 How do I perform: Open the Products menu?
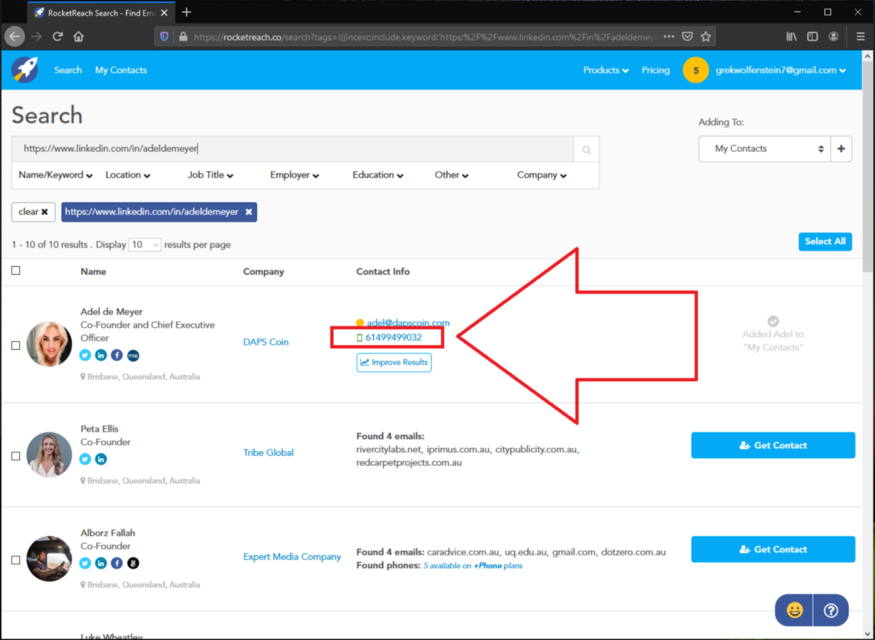[x=606, y=70]
